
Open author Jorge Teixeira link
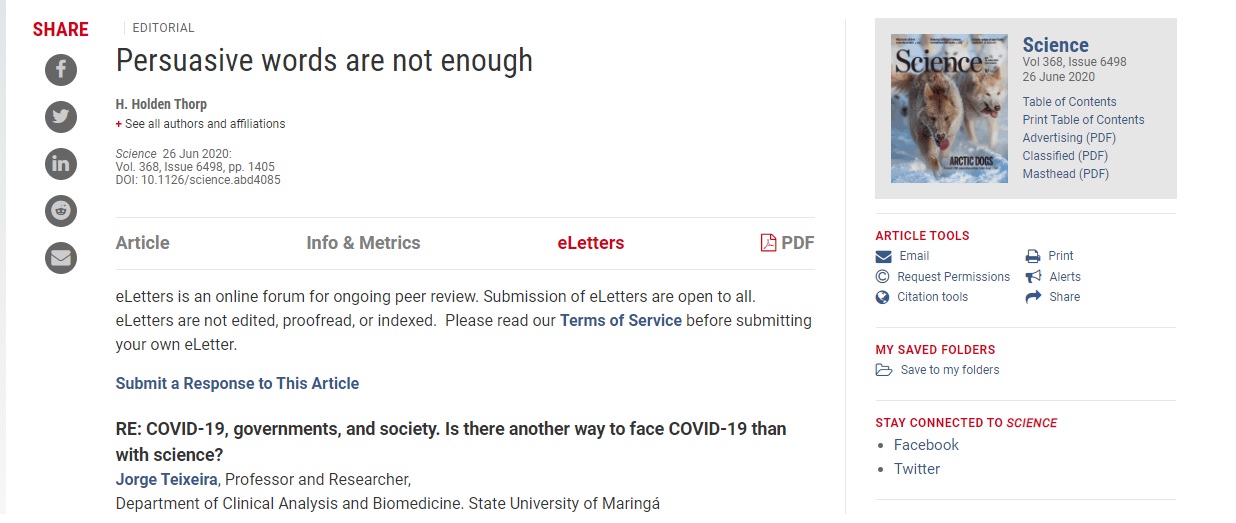167,479
